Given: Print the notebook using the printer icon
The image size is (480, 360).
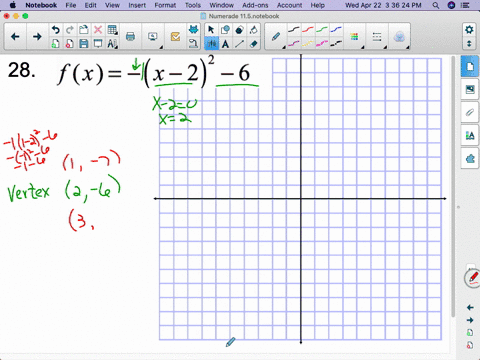Looking at the screenshot, I should click(x=130, y=37).
